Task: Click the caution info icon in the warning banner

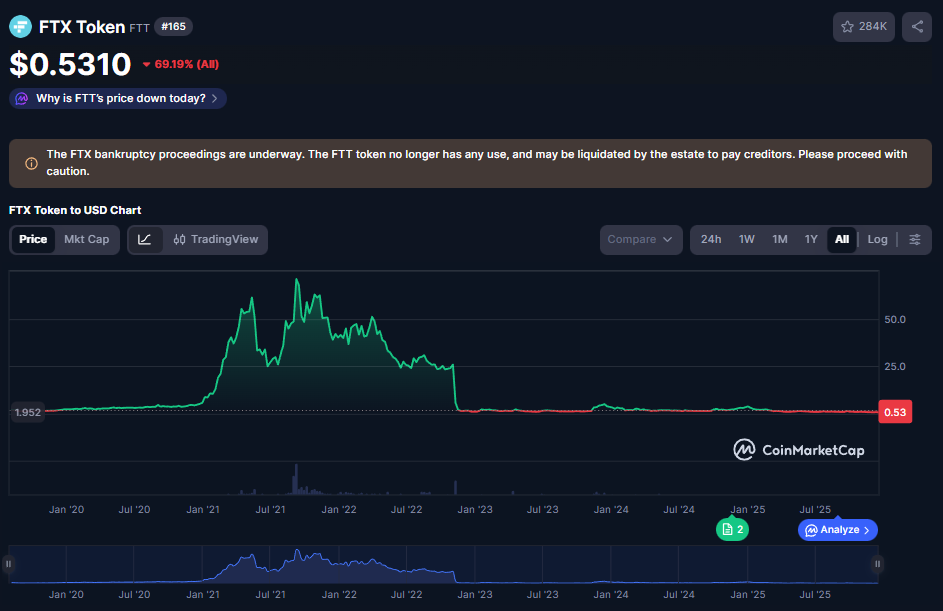Action: [x=31, y=163]
